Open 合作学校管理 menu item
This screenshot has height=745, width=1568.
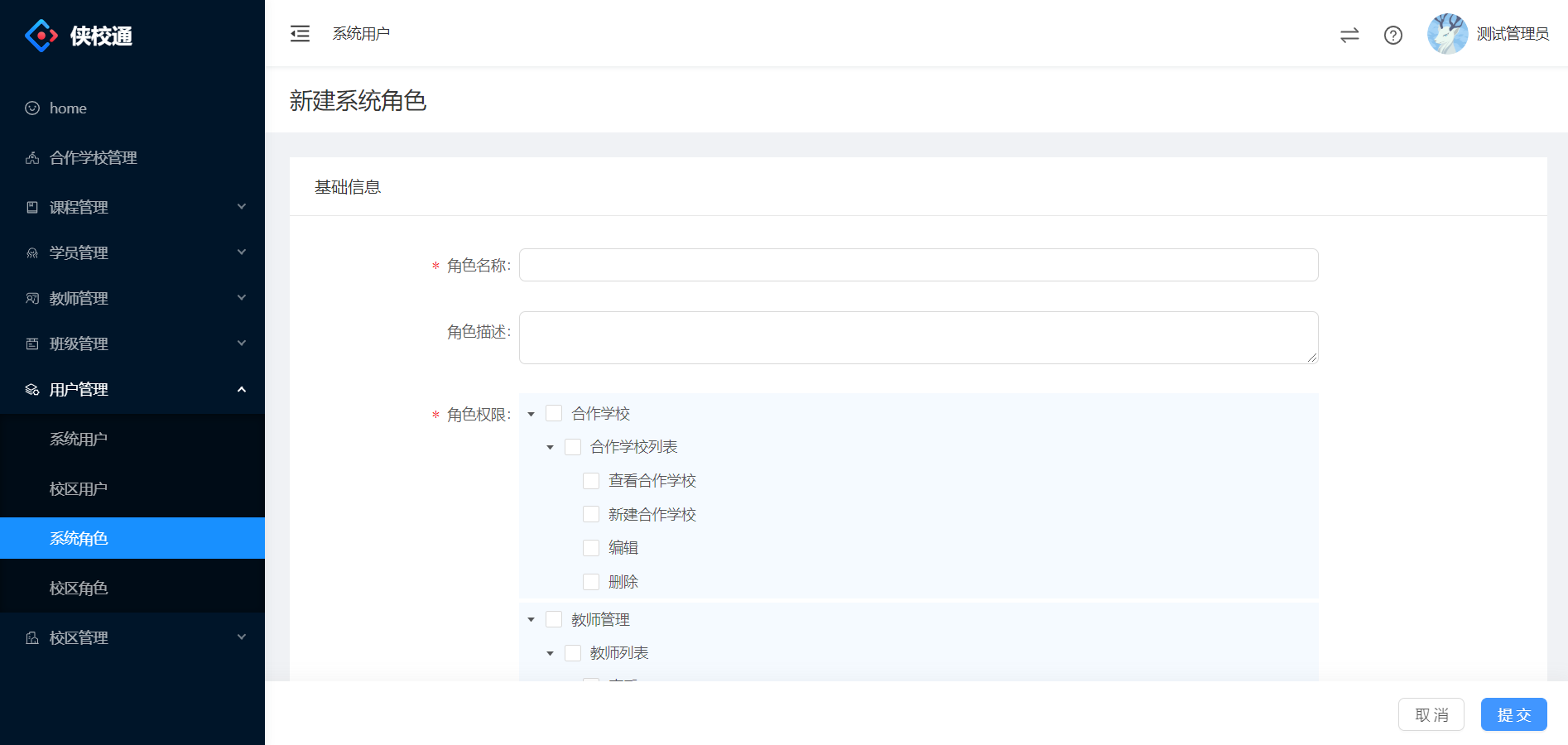(132, 158)
